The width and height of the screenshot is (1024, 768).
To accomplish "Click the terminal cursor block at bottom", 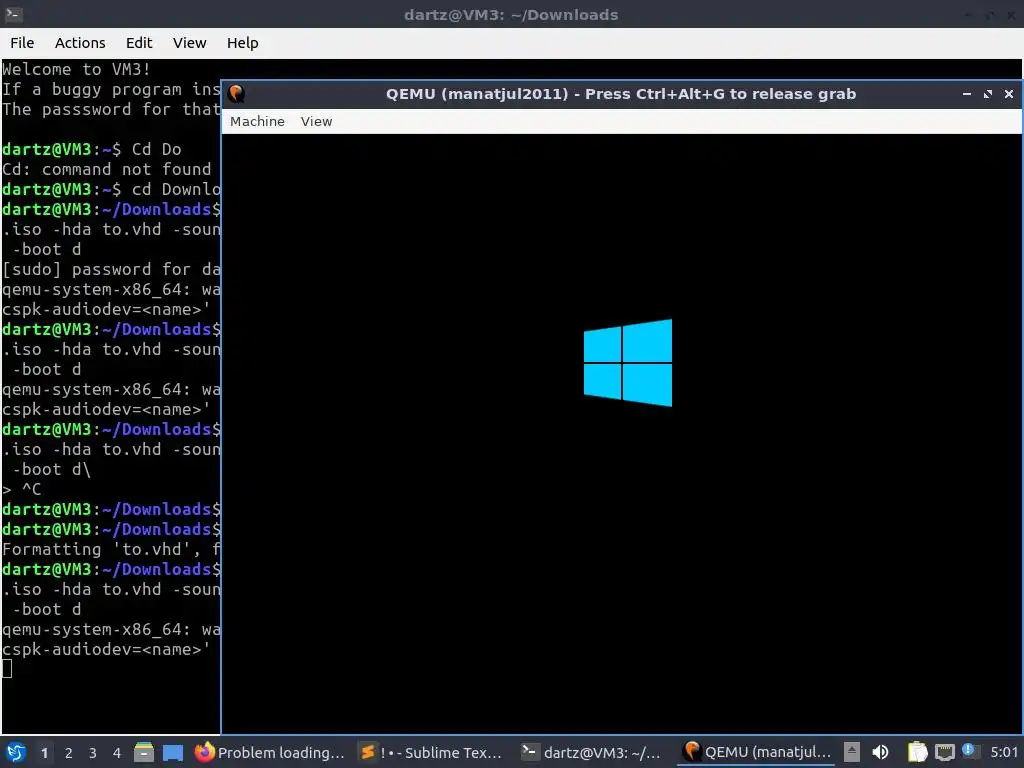I will [7, 669].
